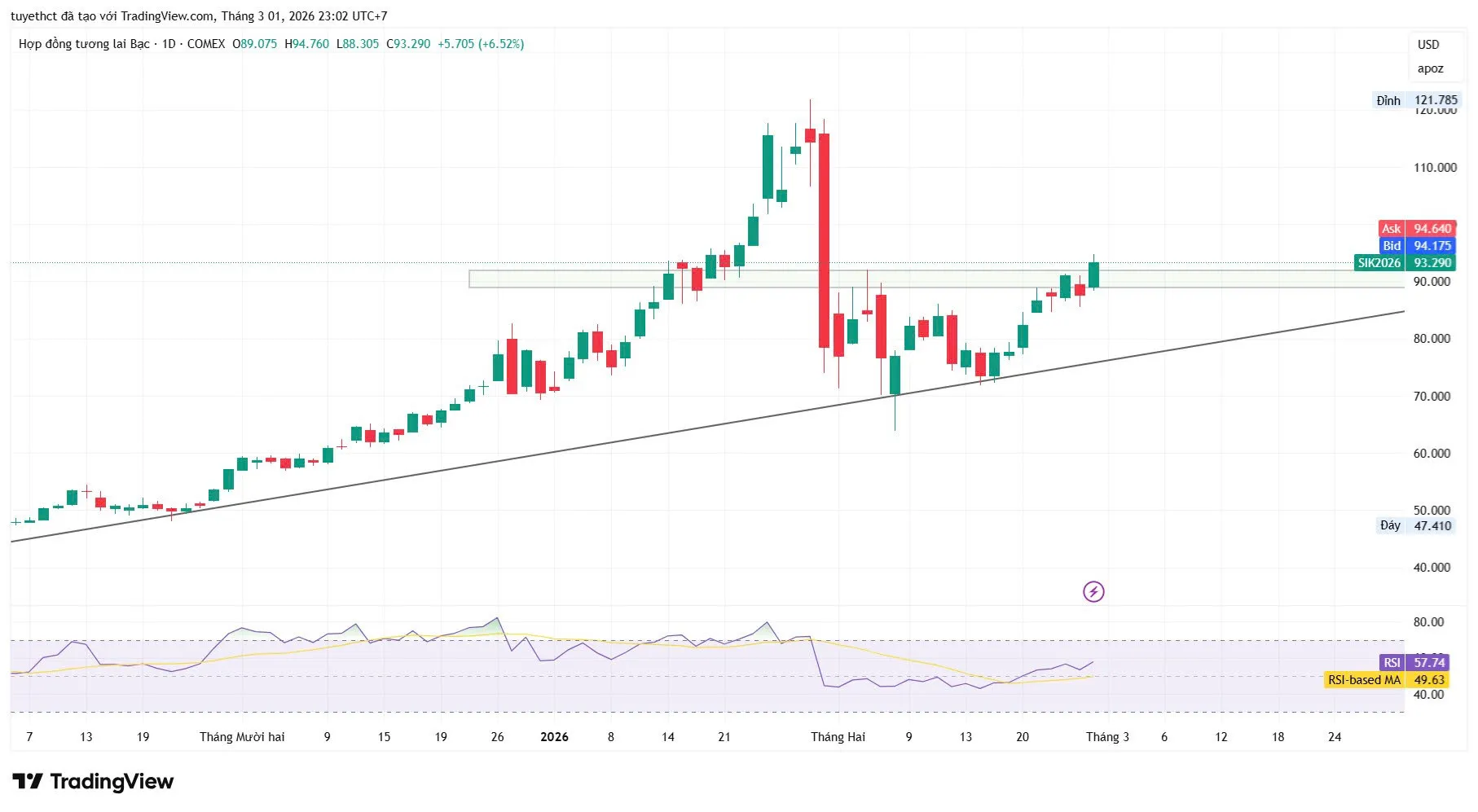Screen dimensions: 1478x812
Task: Click the purple RSI 57.74 value label
Action: point(1417,663)
